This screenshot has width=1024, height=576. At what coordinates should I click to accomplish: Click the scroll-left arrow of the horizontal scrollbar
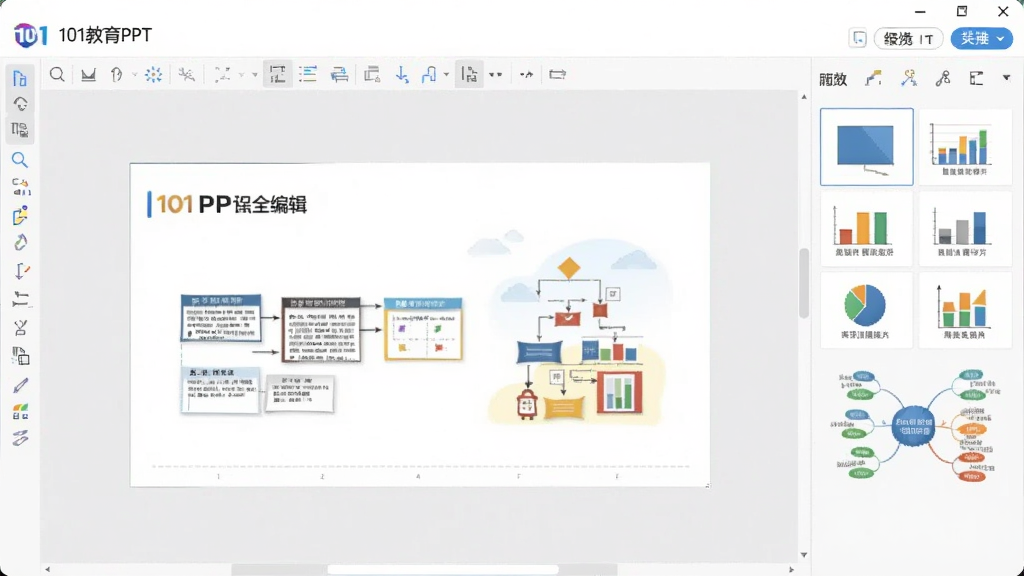pos(48,569)
